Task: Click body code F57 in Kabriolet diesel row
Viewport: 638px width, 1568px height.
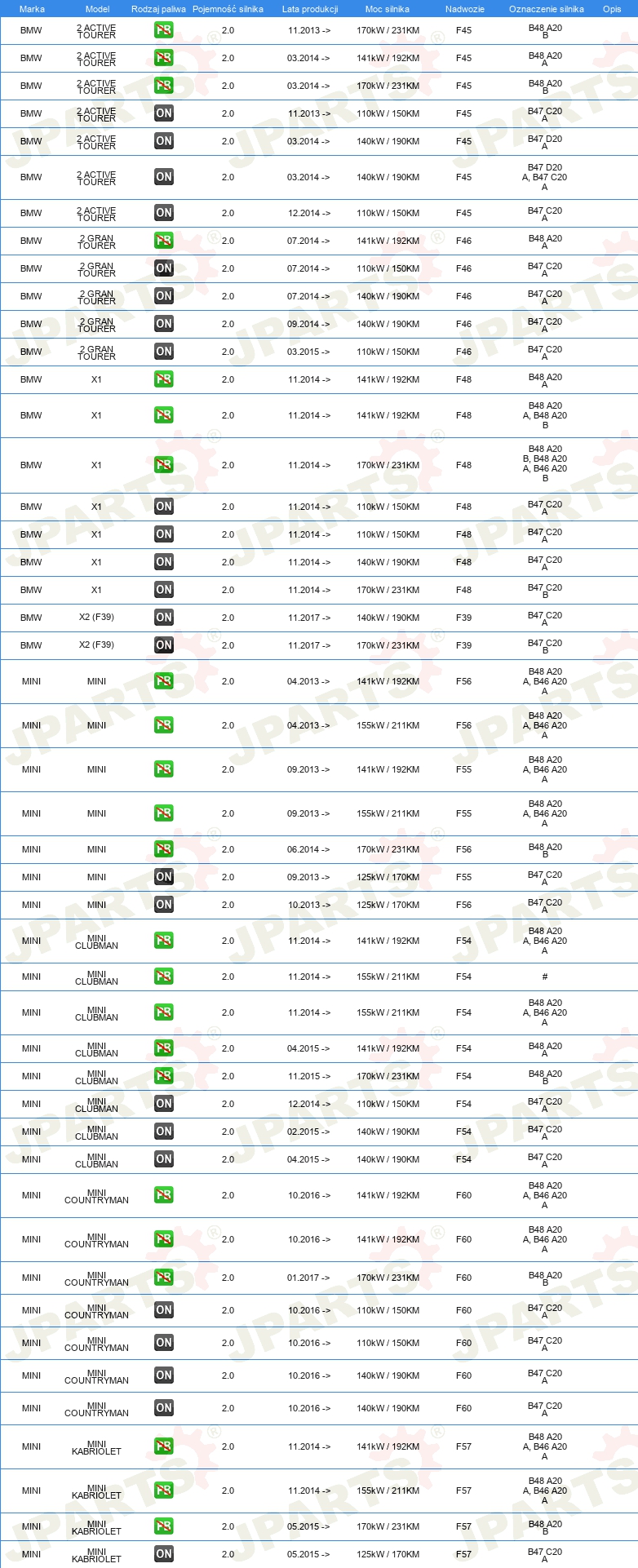Action: click(464, 1554)
